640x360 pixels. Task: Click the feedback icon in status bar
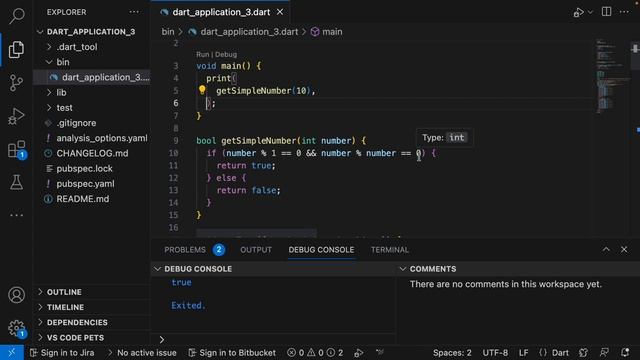click(604, 353)
